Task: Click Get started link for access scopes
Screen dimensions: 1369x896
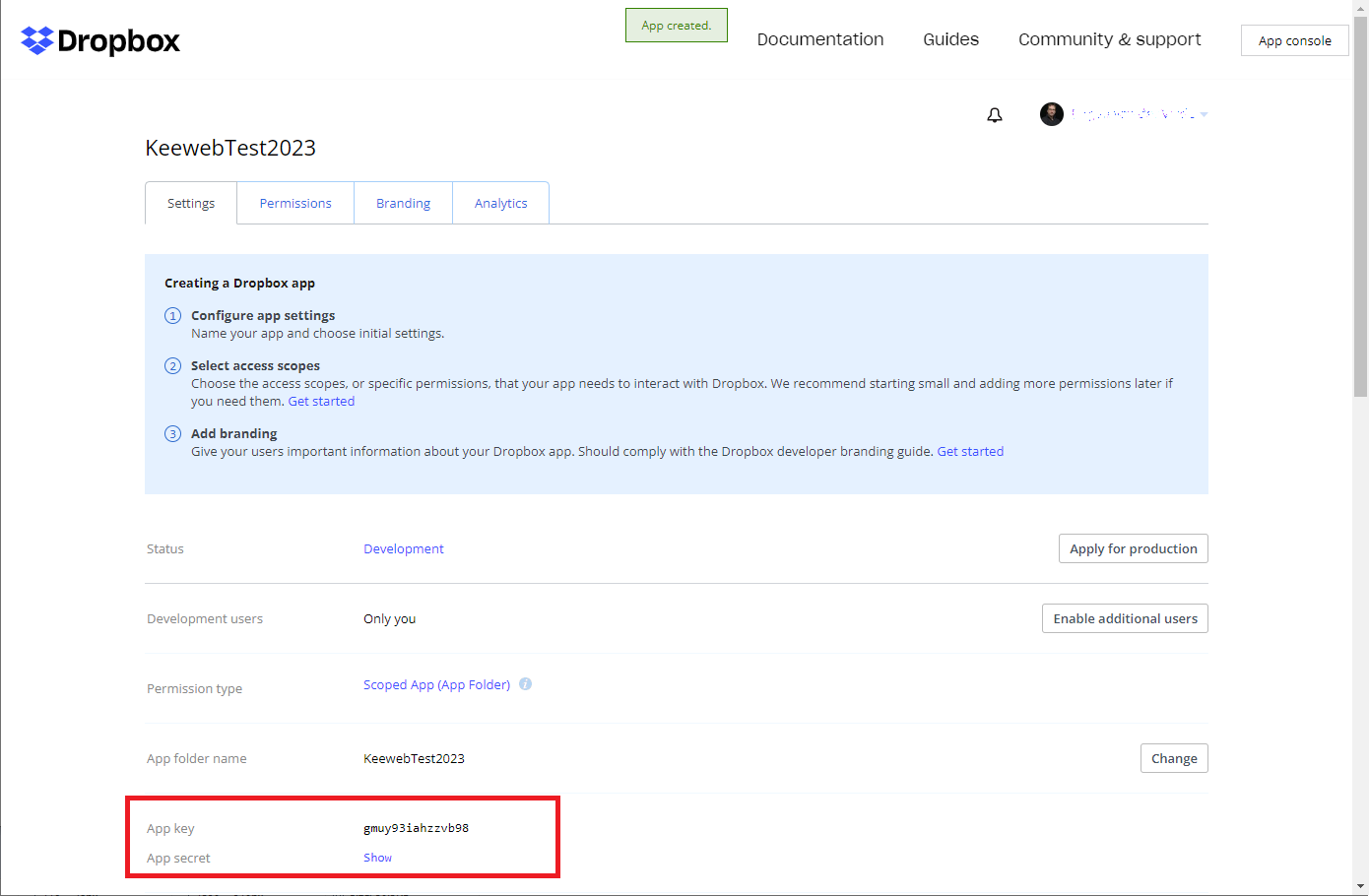Action: point(321,401)
